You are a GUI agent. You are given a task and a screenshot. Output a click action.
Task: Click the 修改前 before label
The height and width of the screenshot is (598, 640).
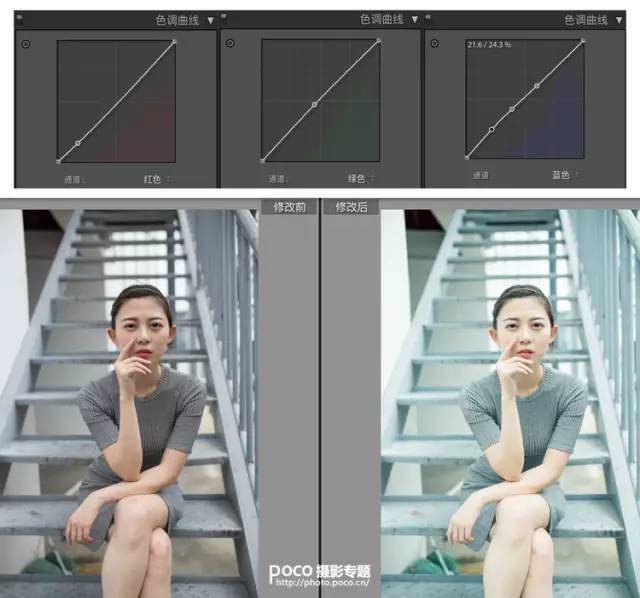289,207
